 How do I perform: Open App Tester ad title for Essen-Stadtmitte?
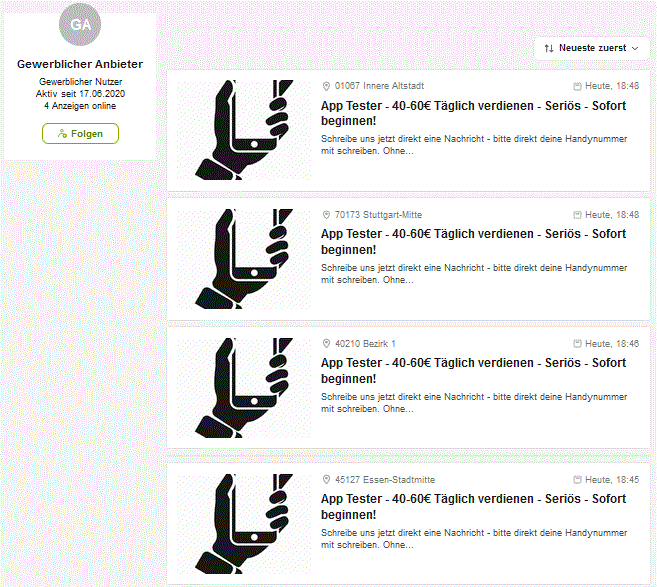click(473, 507)
